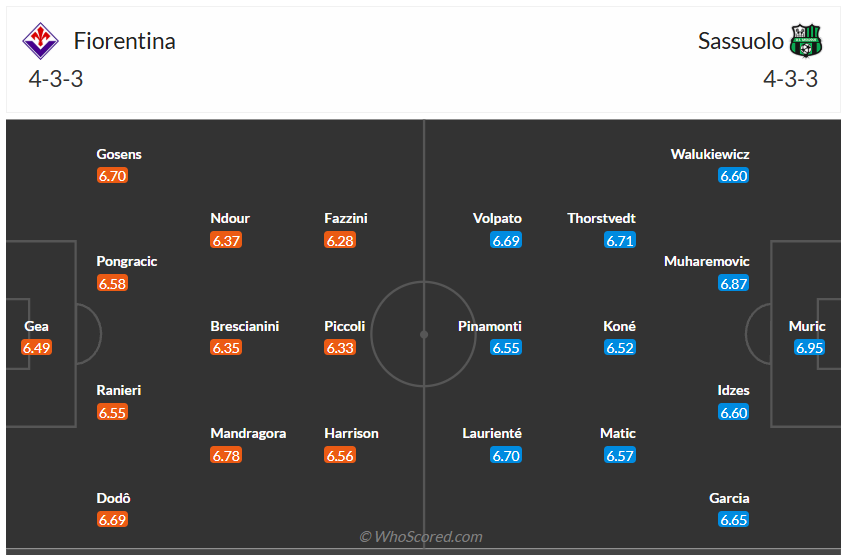Click player name Koné
The height and width of the screenshot is (555, 849).
620,326
